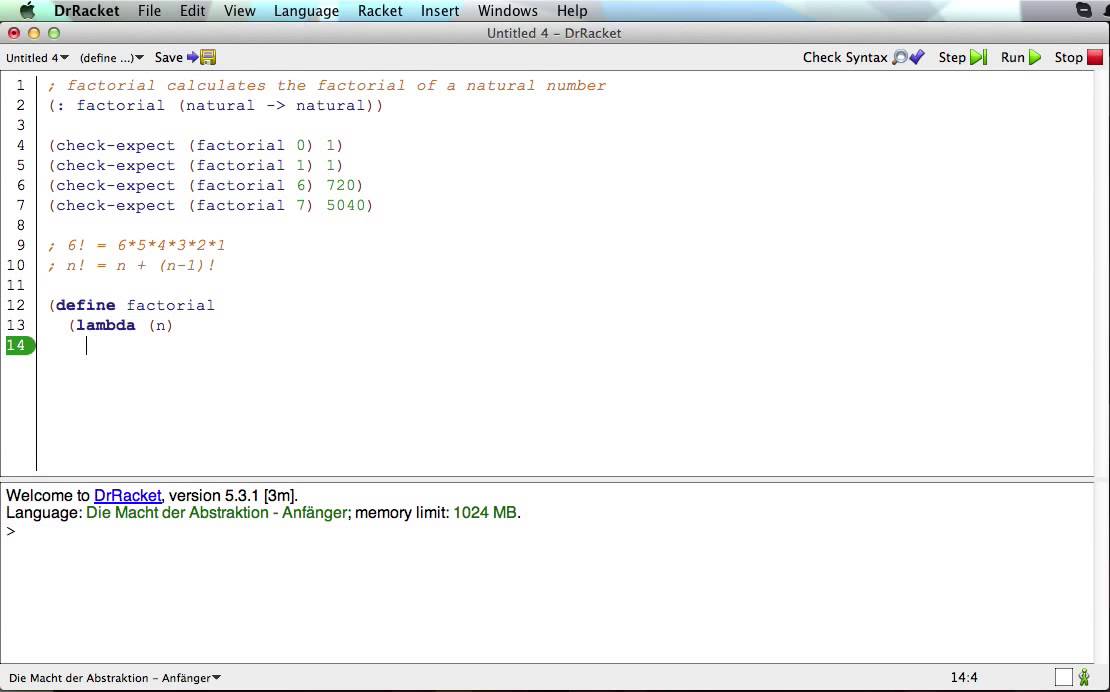Click the number 5040 on line 7
1110x692 pixels.
pyautogui.click(x=345, y=205)
